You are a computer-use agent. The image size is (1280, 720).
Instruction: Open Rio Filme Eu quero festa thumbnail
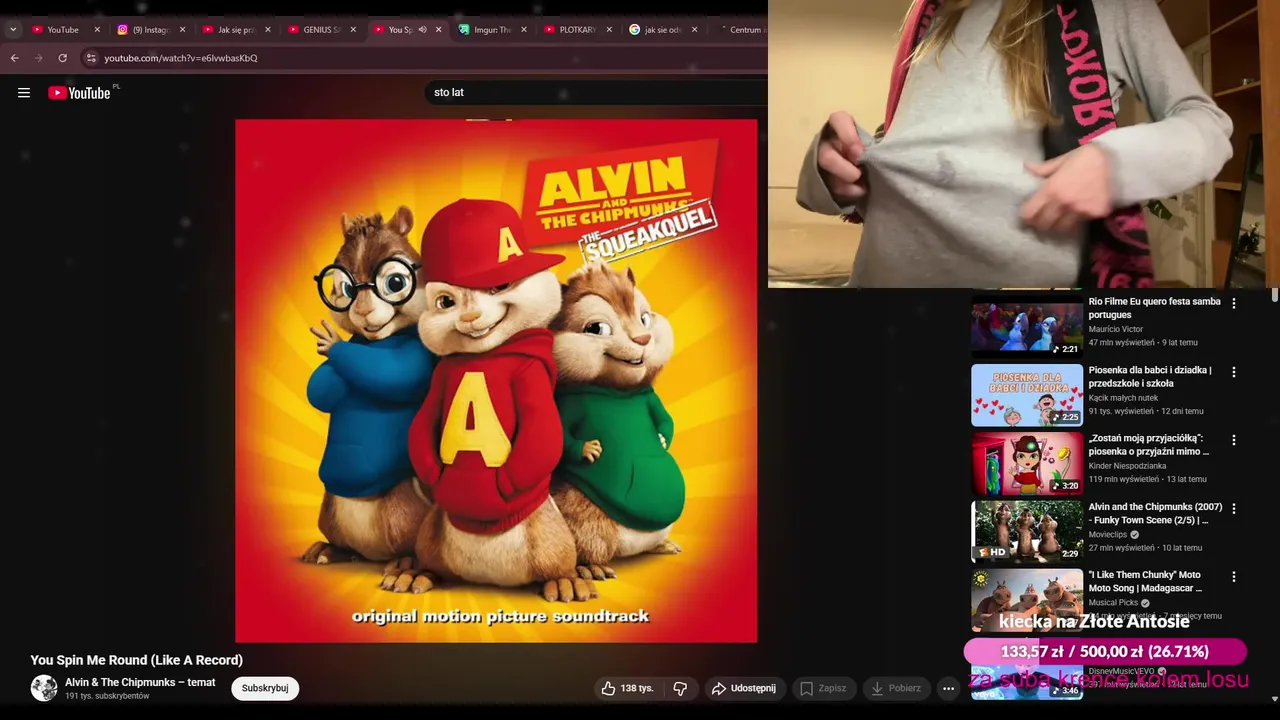click(x=1027, y=325)
